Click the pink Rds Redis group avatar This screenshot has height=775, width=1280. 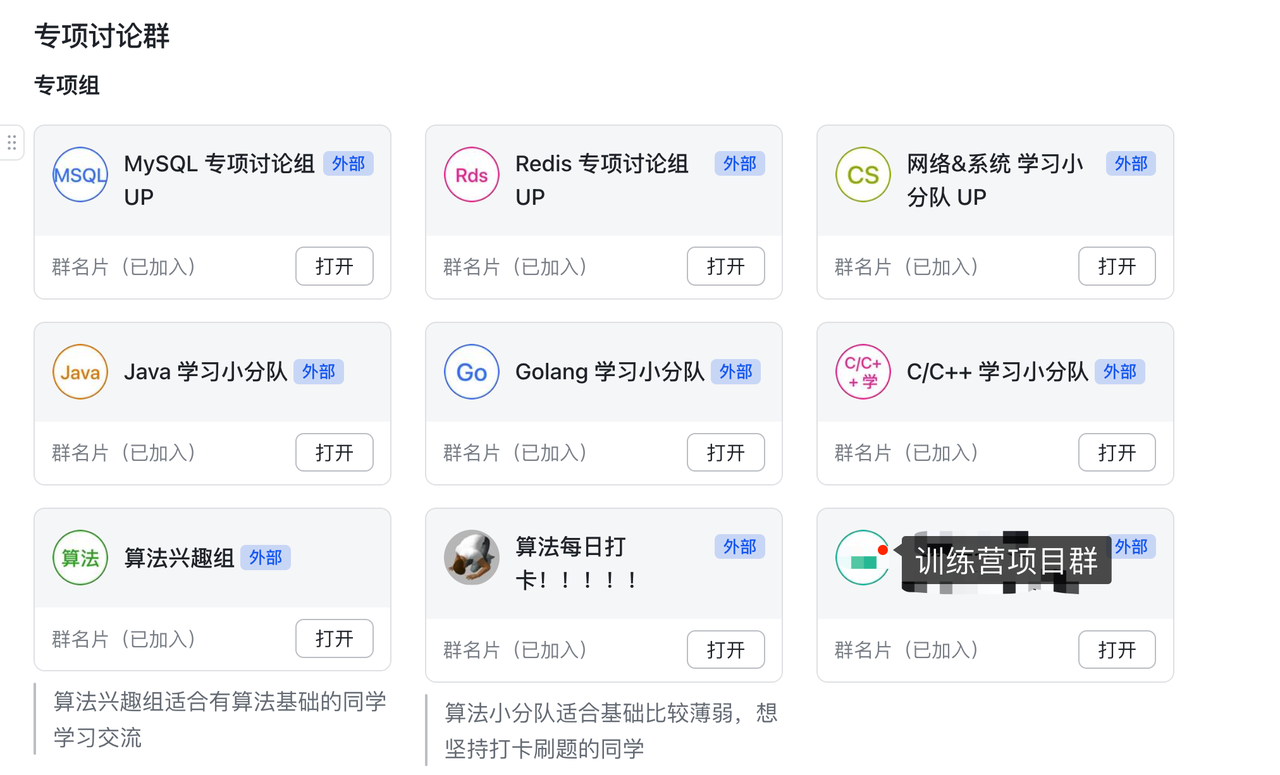[471, 175]
